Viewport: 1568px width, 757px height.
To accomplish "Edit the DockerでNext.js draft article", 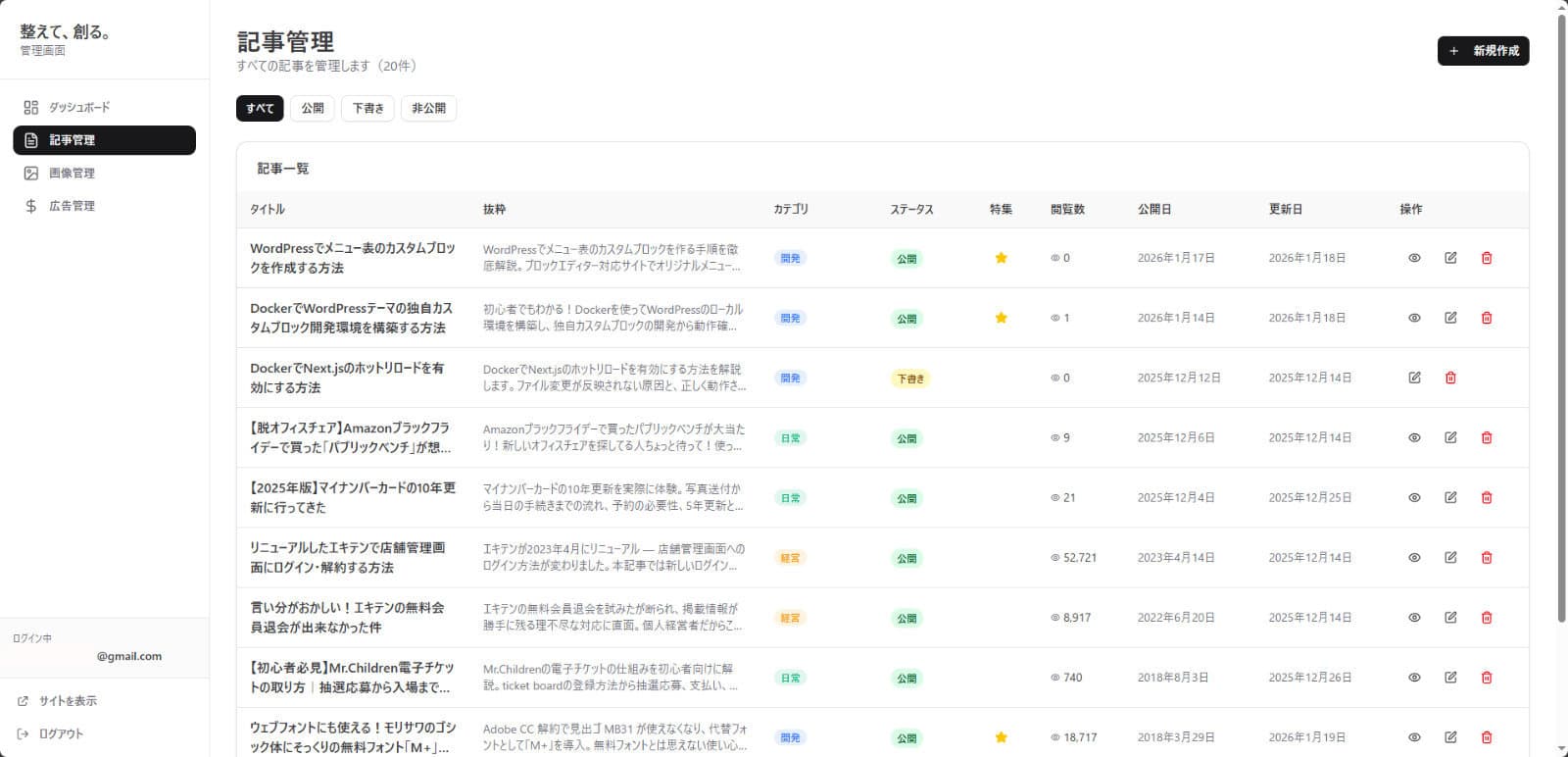I will tap(1414, 378).
